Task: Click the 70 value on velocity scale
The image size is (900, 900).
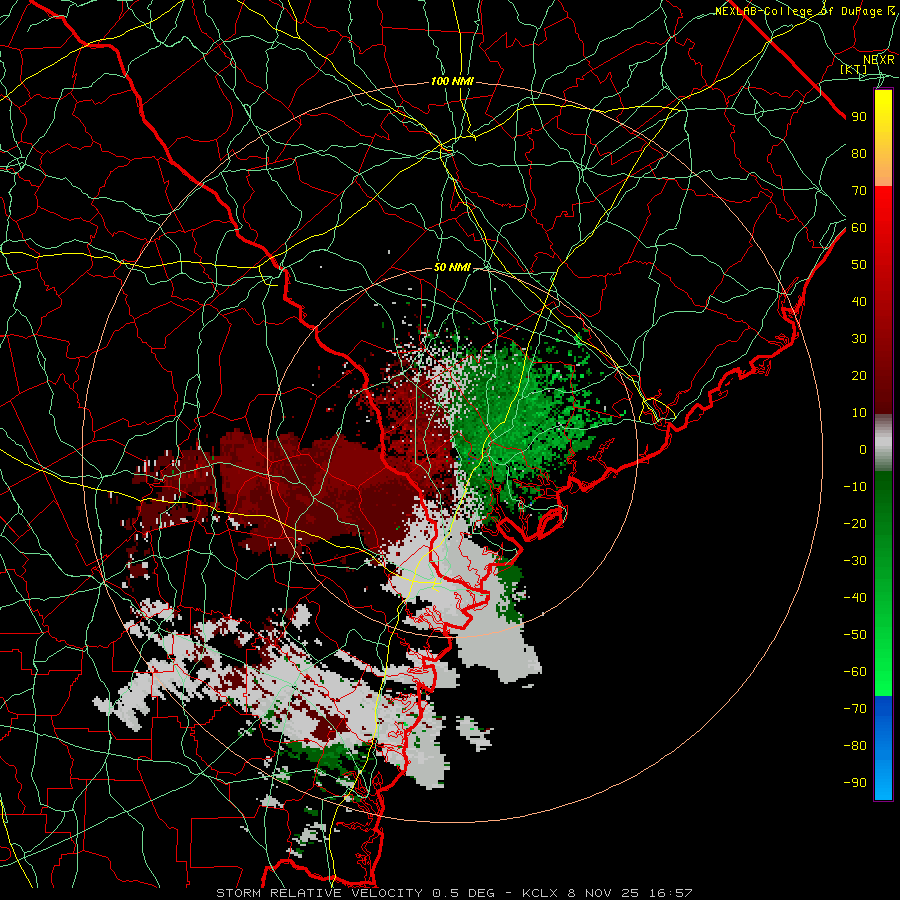Action: 859,191
